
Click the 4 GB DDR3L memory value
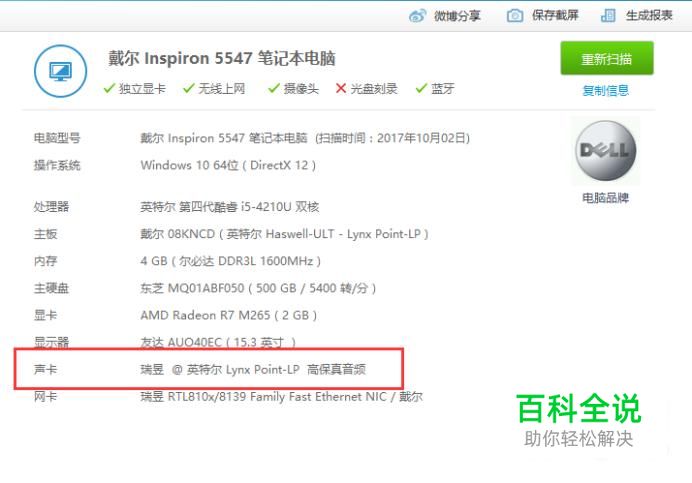(x=231, y=261)
